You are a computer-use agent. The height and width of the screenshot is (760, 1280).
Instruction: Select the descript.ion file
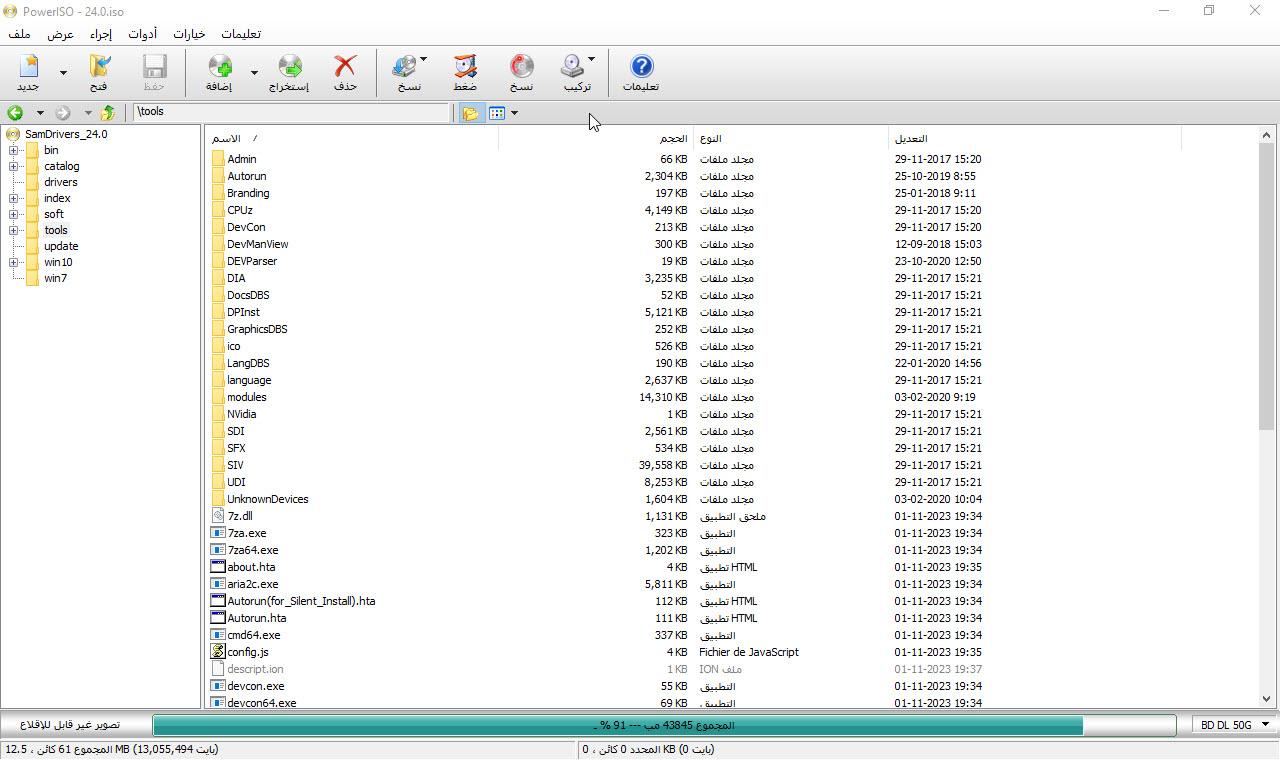pos(255,669)
